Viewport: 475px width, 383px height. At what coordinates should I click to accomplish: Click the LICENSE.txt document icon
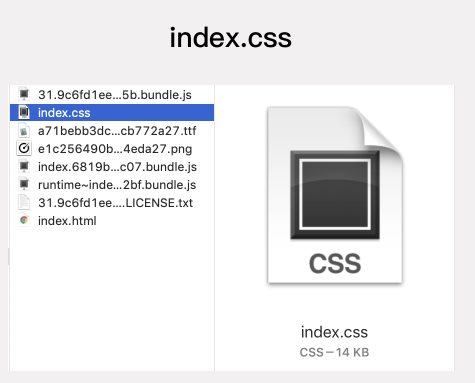click(24, 202)
